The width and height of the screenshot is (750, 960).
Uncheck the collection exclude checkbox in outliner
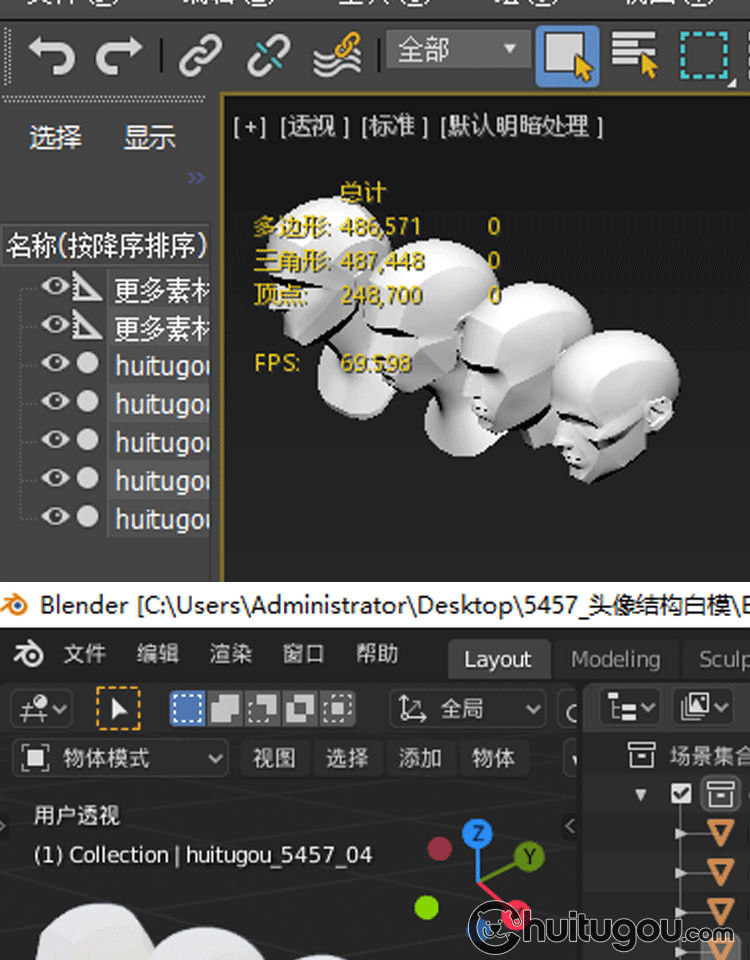(x=681, y=793)
